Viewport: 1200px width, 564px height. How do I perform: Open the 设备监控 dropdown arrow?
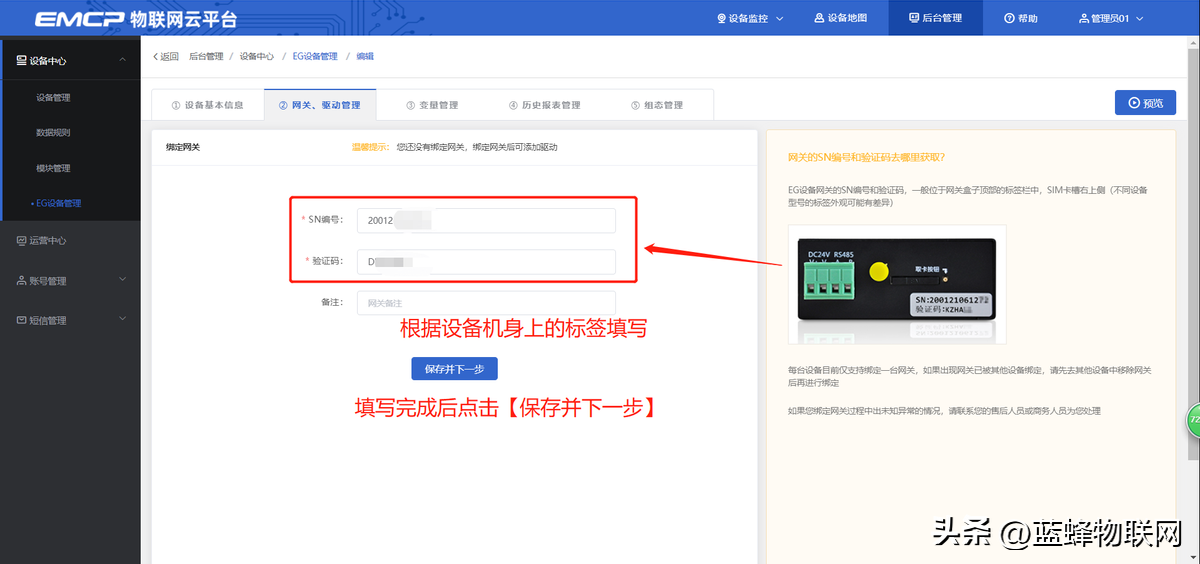pos(780,18)
